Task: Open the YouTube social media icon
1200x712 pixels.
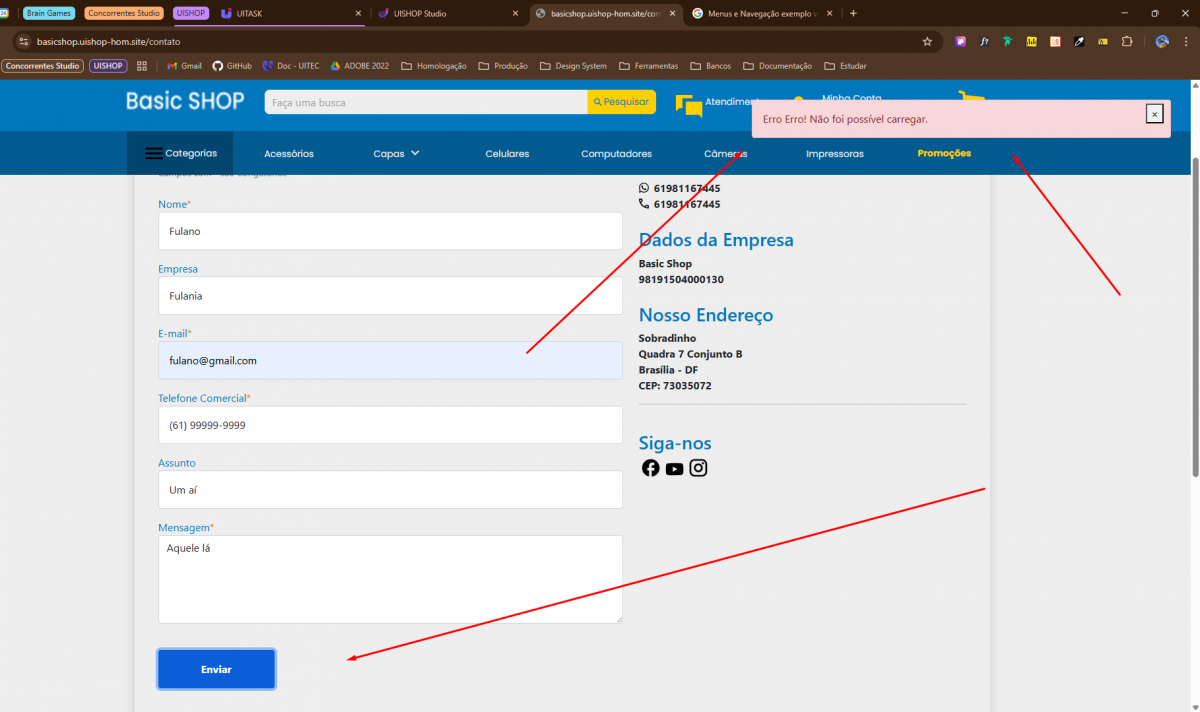Action: click(674, 468)
